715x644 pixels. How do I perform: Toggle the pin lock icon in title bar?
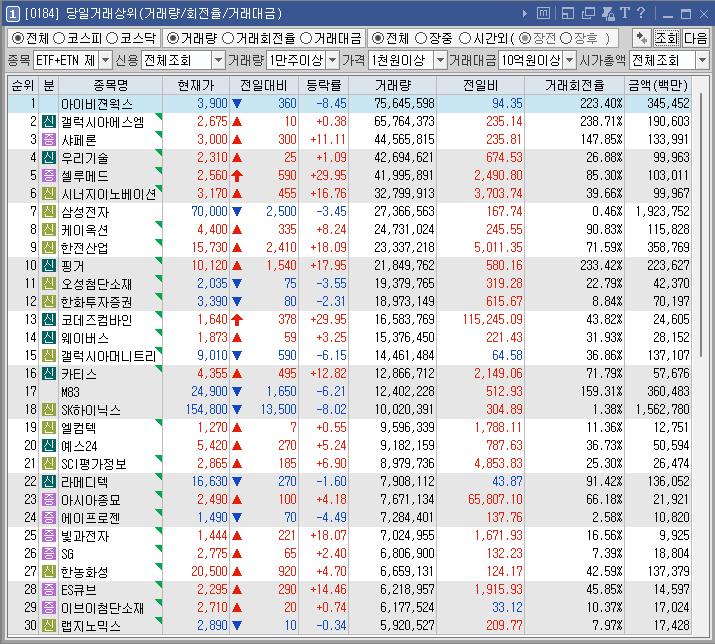(608, 13)
